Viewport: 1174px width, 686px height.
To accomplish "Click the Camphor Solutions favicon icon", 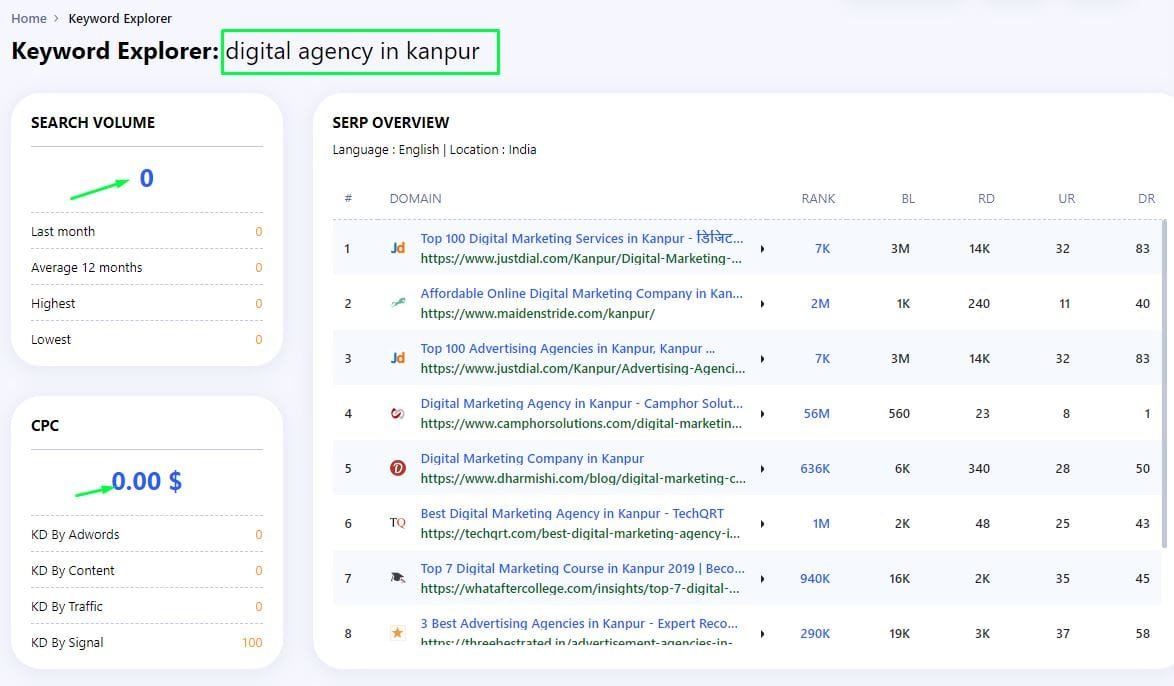I will (398, 413).
